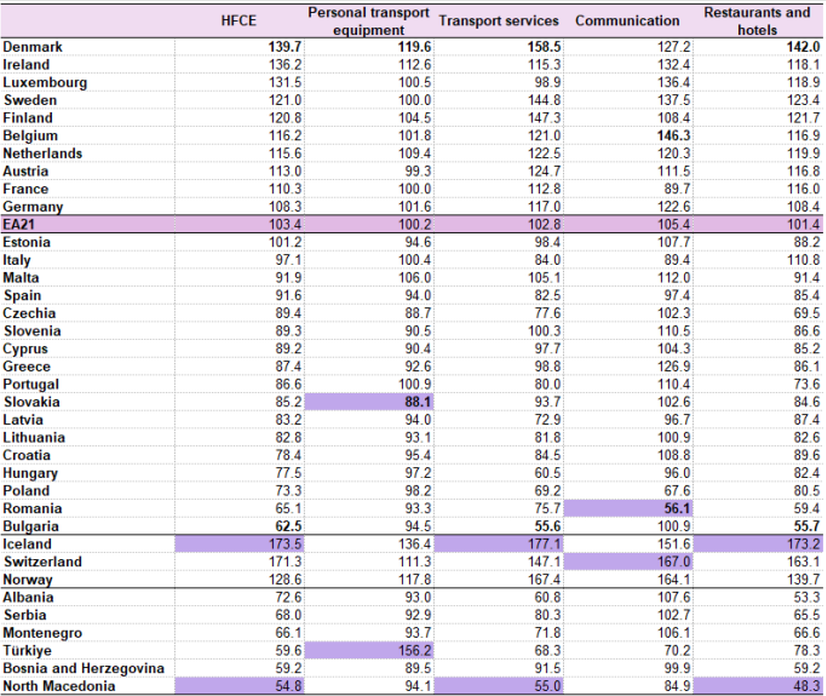Image resolution: width=826 pixels, height=696 pixels.
Task: Click Sweden's Transport services value 144.8
Action: click(544, 100)
